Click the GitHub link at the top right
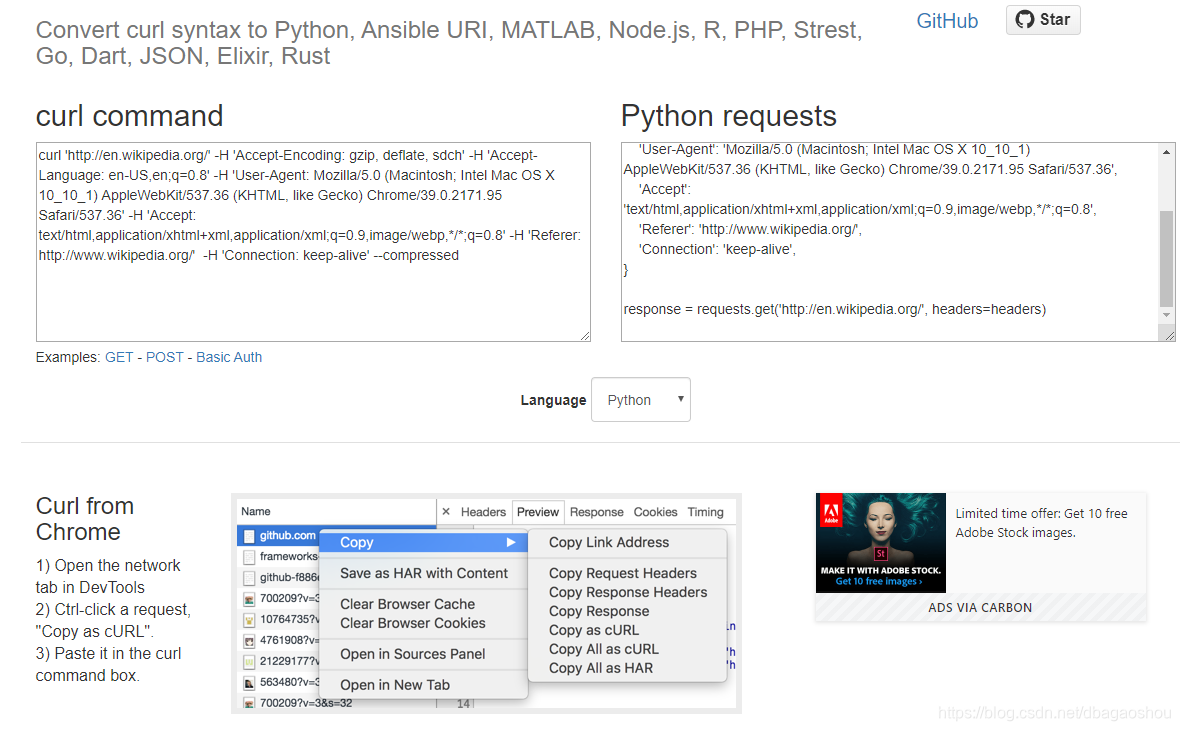 tap(947, 20)
